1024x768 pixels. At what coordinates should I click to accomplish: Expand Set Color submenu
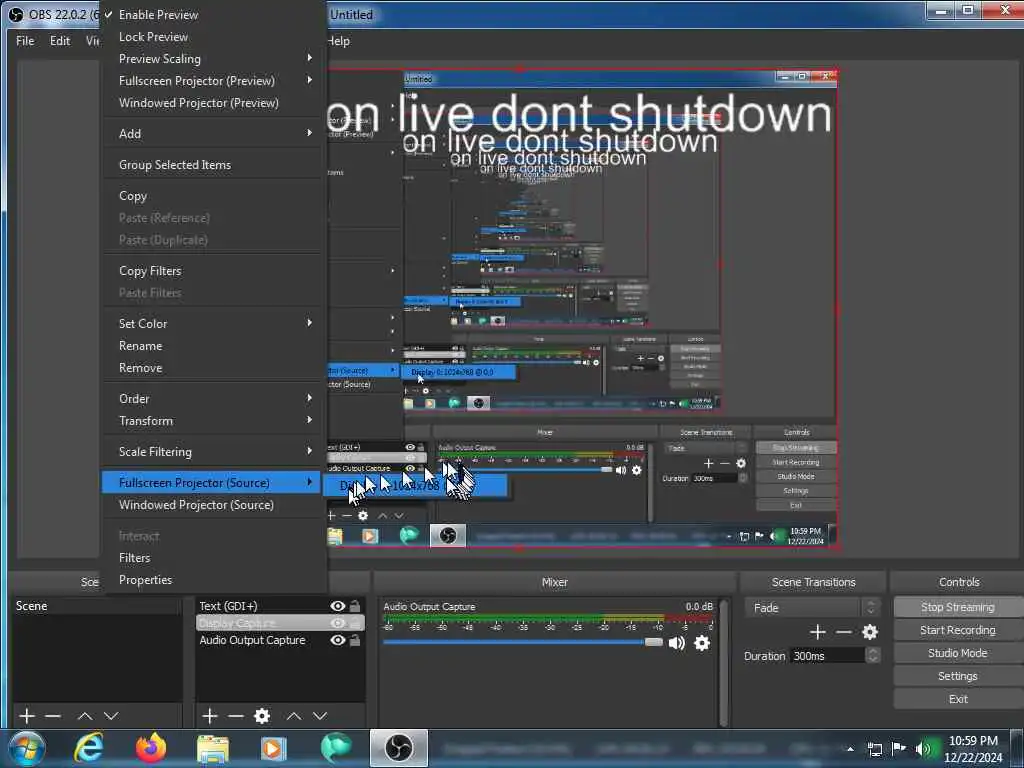click(x=214, y=324)
